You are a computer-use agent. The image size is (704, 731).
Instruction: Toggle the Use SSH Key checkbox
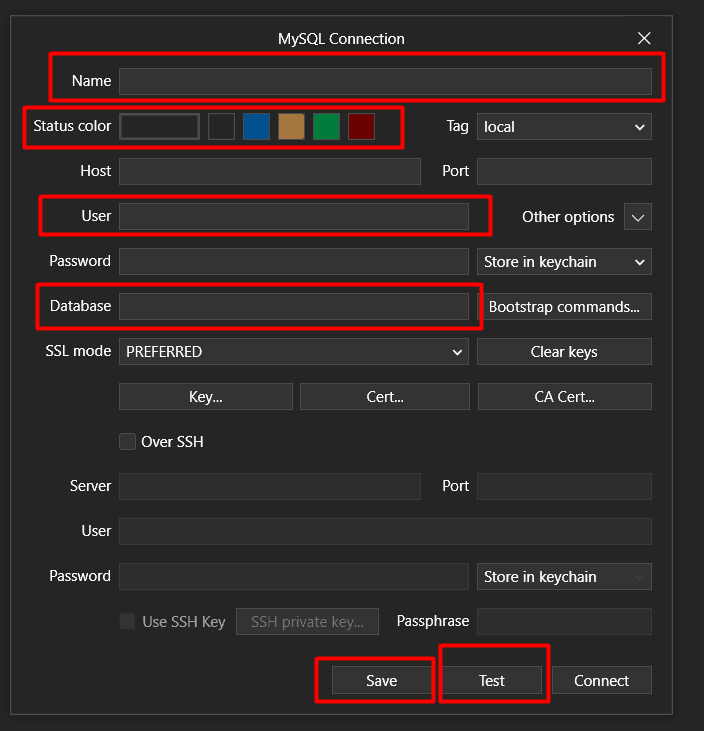pos(128,621)
